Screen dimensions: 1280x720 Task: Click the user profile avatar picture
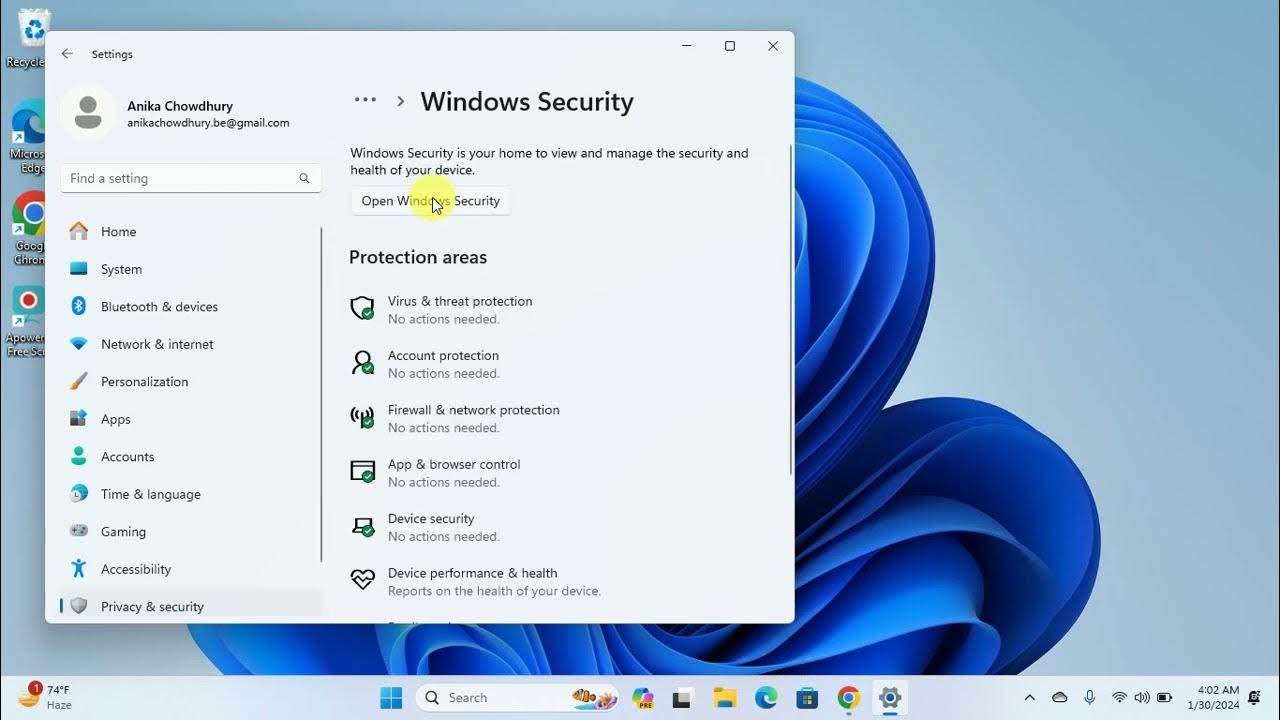click(x=88, y=112)
